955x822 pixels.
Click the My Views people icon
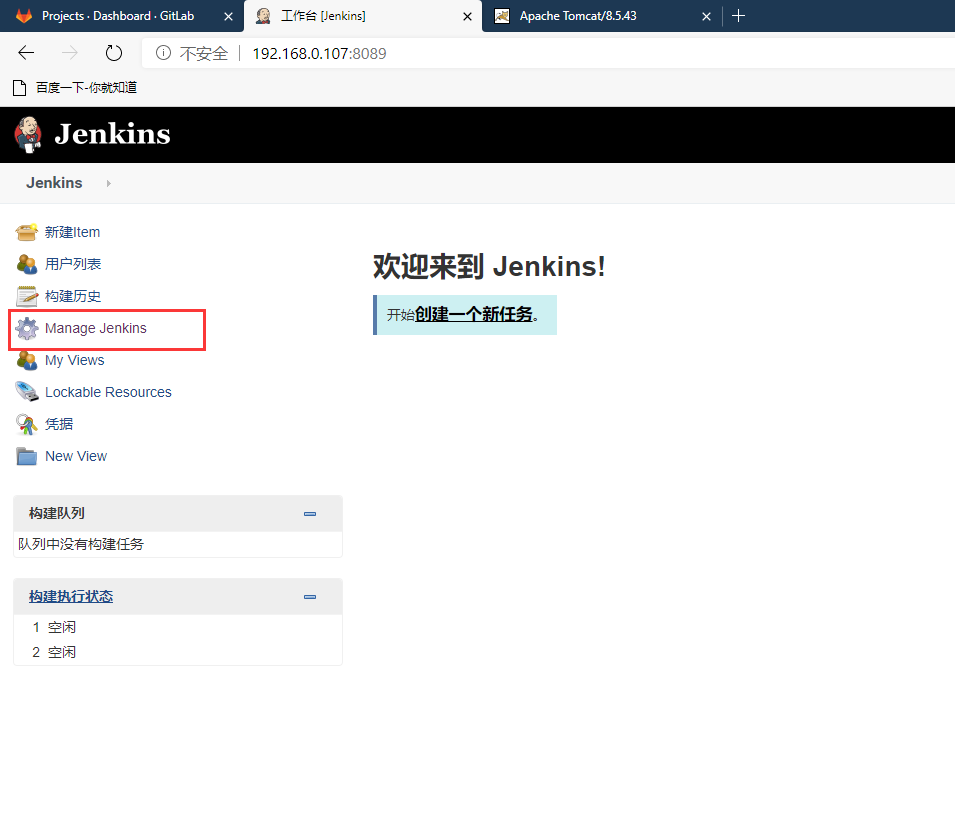(26, 360)
